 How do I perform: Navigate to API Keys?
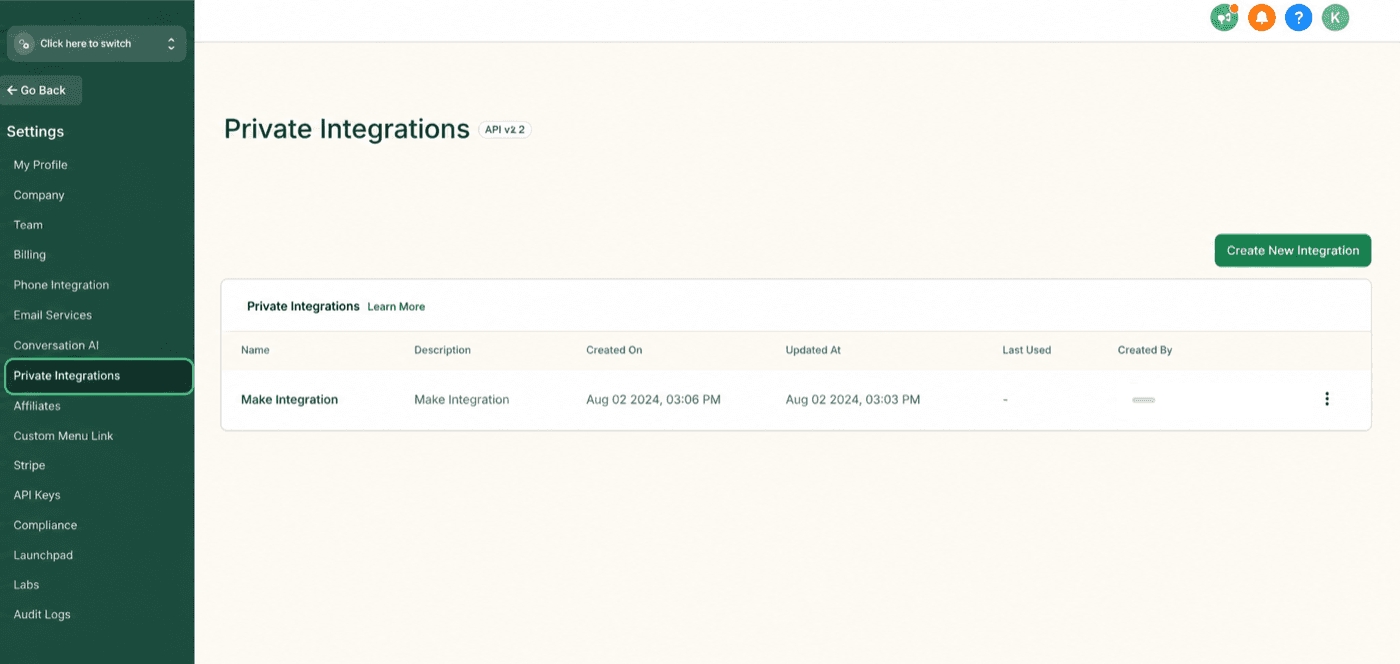(37, 495)
